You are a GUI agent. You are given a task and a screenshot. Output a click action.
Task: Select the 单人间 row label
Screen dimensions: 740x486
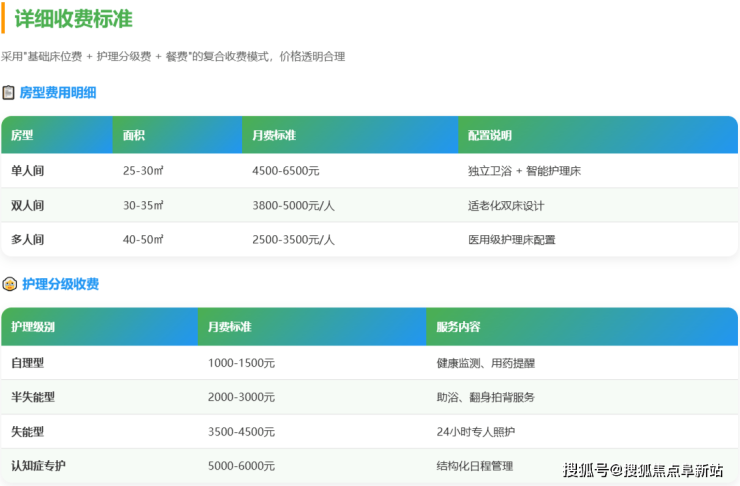[x=27, y=171]
